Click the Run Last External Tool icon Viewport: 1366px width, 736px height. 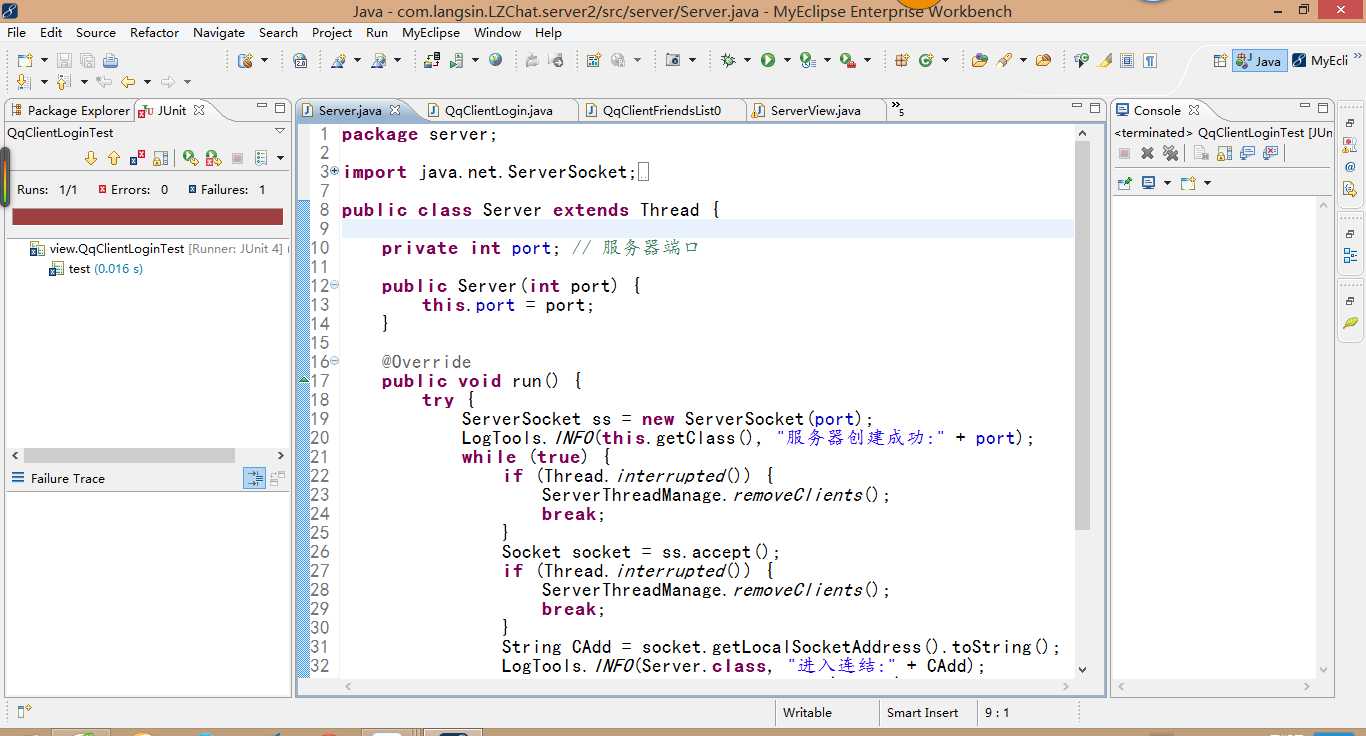(848, 61)
